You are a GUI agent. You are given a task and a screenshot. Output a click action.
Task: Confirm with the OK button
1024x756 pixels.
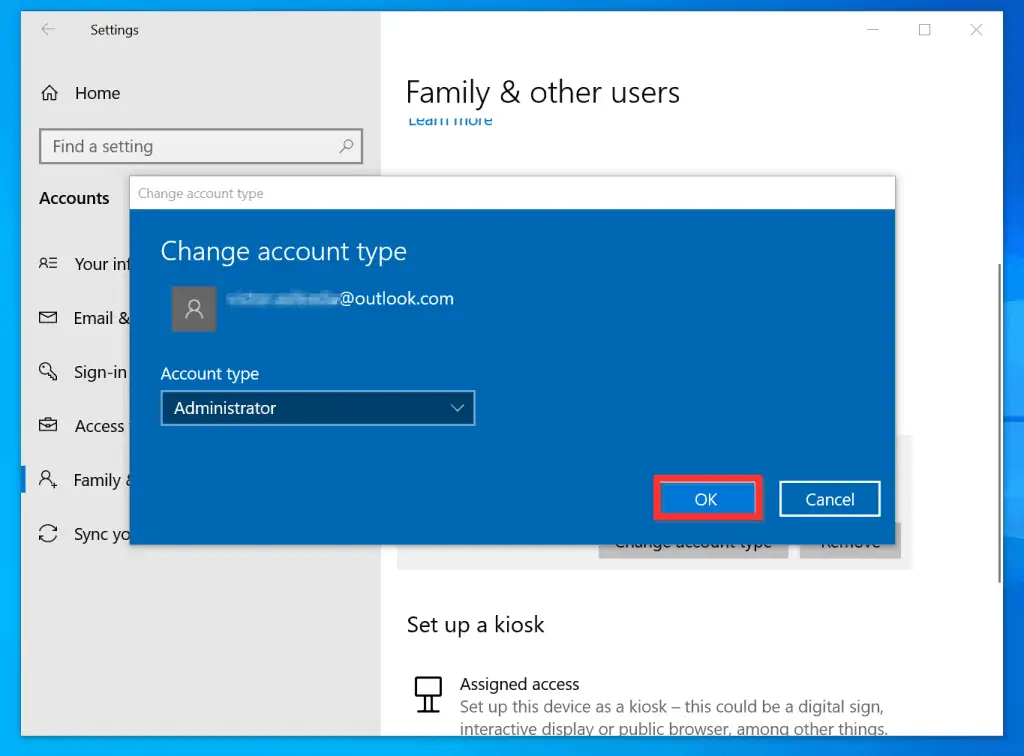(707, 498)
